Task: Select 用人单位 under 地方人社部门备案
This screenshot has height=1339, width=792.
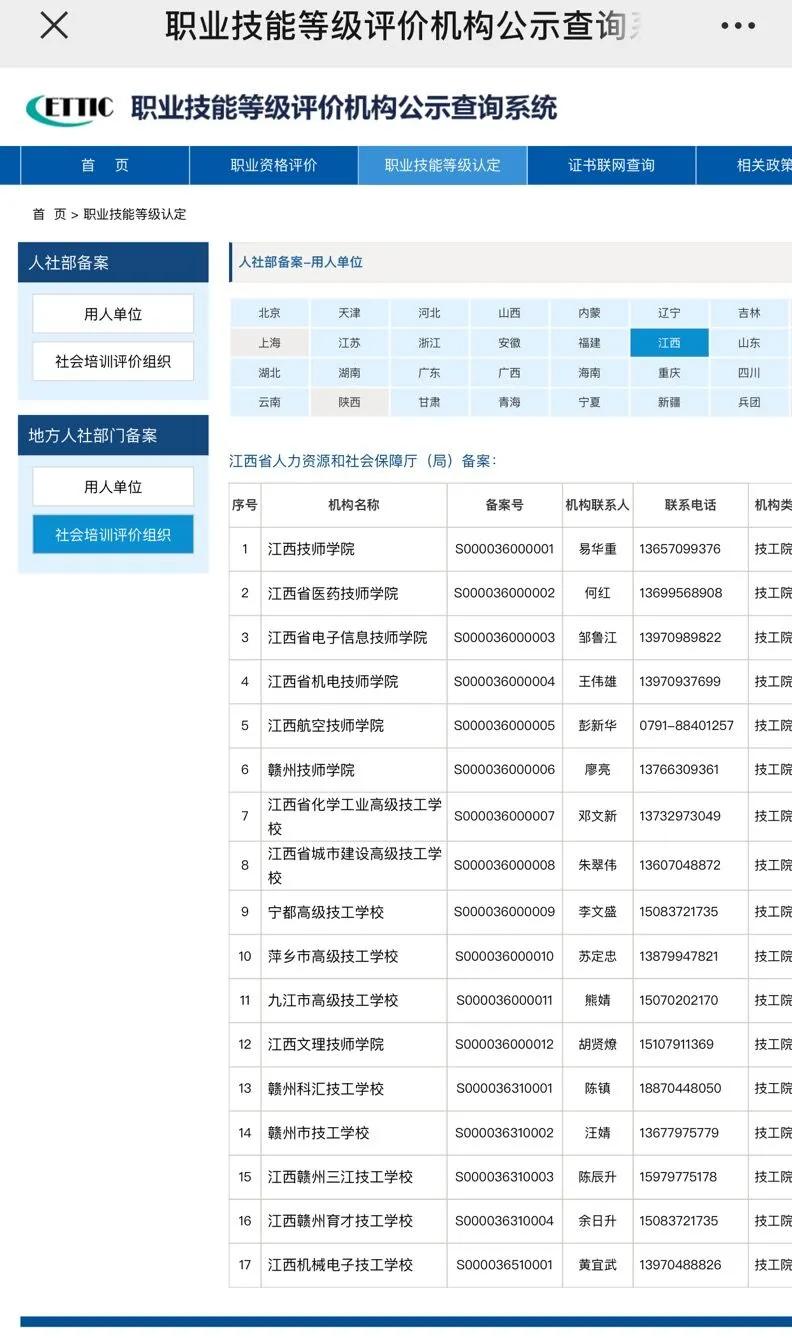Action: tap(113, 487)
